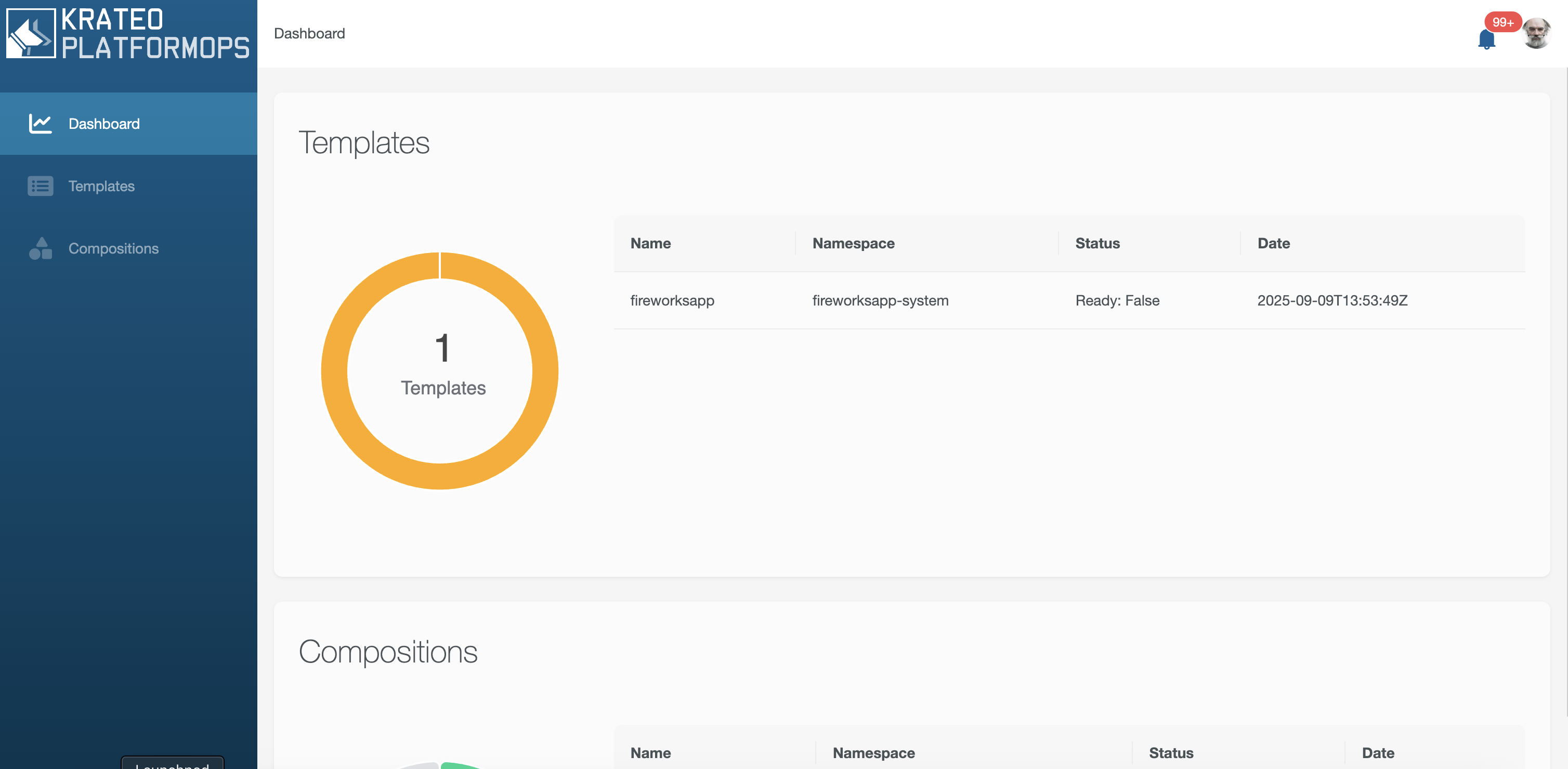Click Namespace header in Compositions table
Viewport: 1568px width, 769px height.
pyautogui.click(x=873, y=752)
